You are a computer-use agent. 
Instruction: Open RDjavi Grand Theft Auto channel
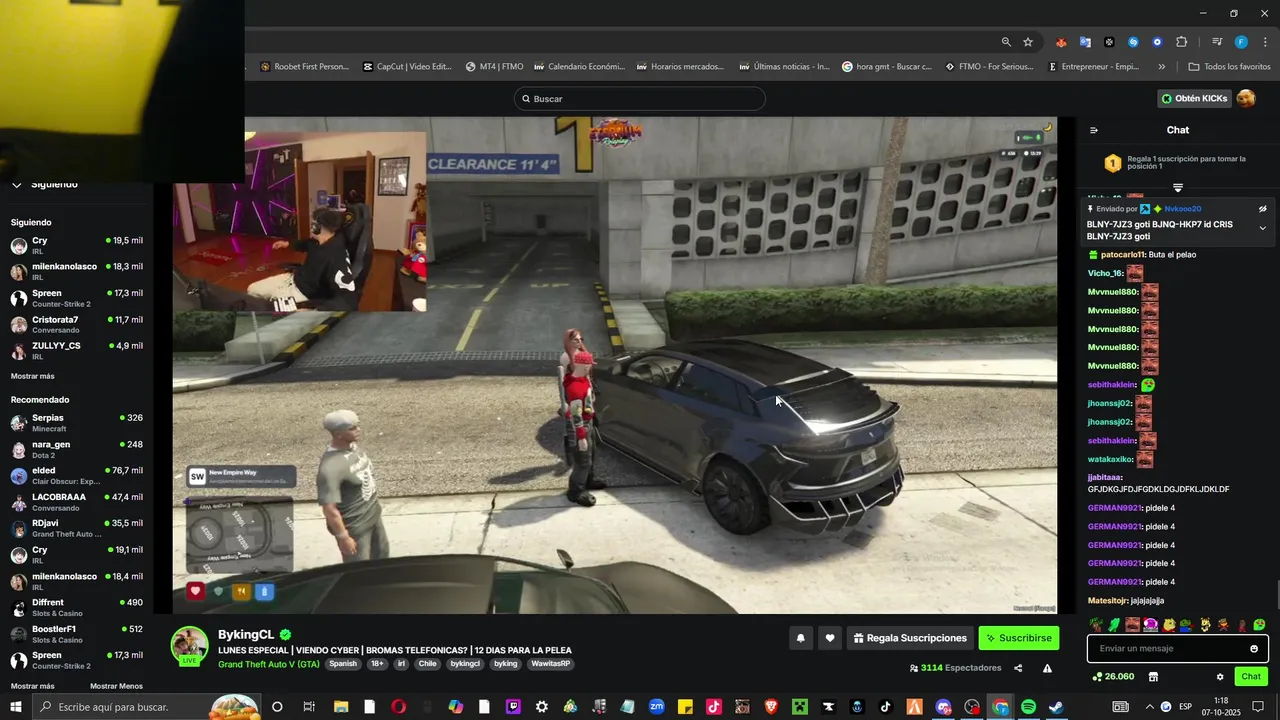[x=77, y=528]
